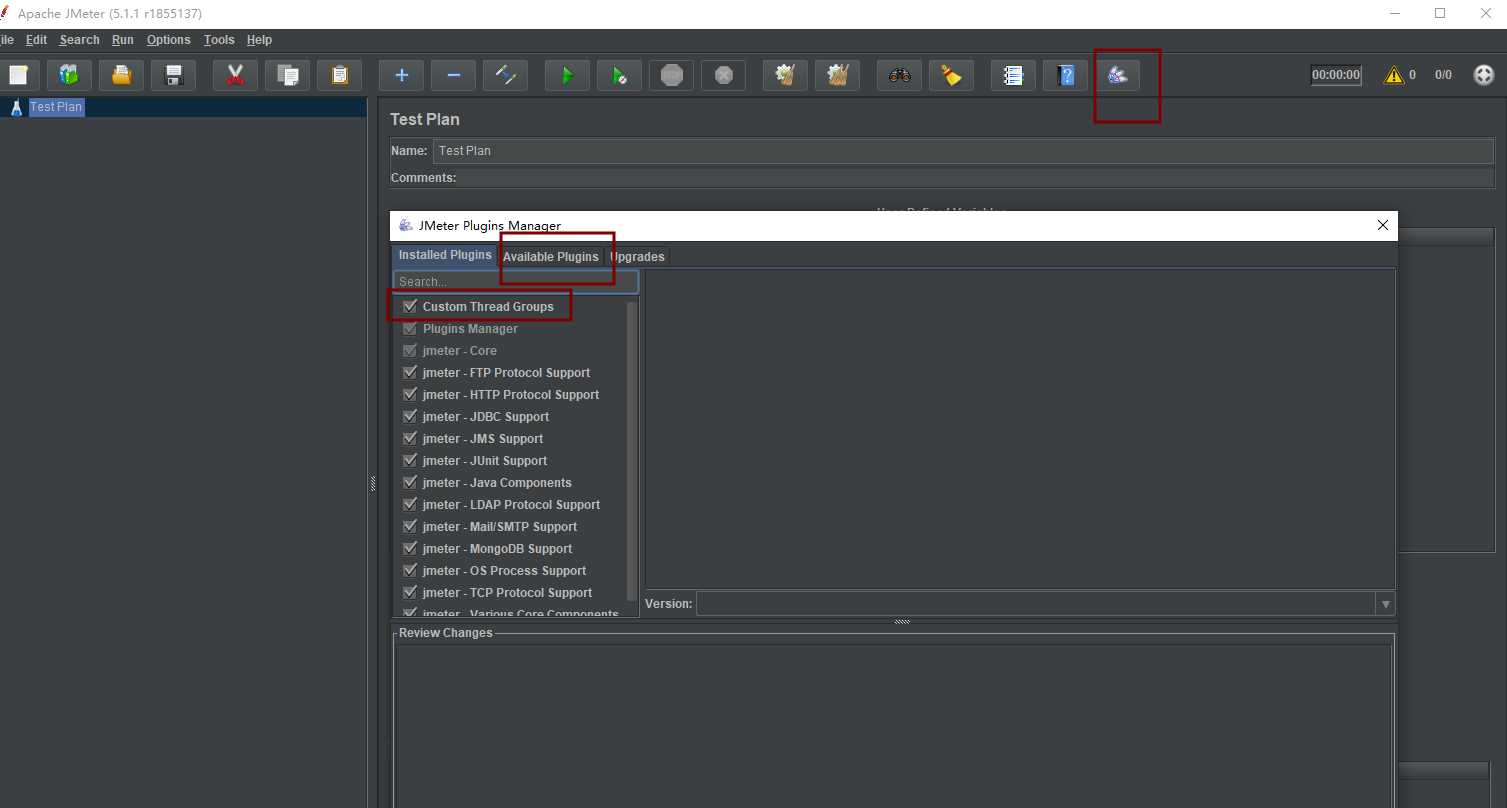Clear All with double broom icon

[x=837, y=75]
